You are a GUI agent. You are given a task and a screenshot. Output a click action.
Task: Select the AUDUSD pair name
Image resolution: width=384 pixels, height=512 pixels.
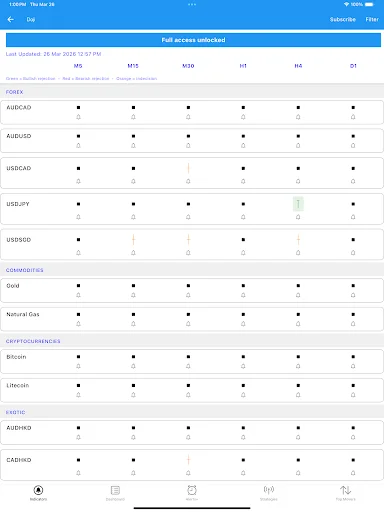click(x=19, y=136)
